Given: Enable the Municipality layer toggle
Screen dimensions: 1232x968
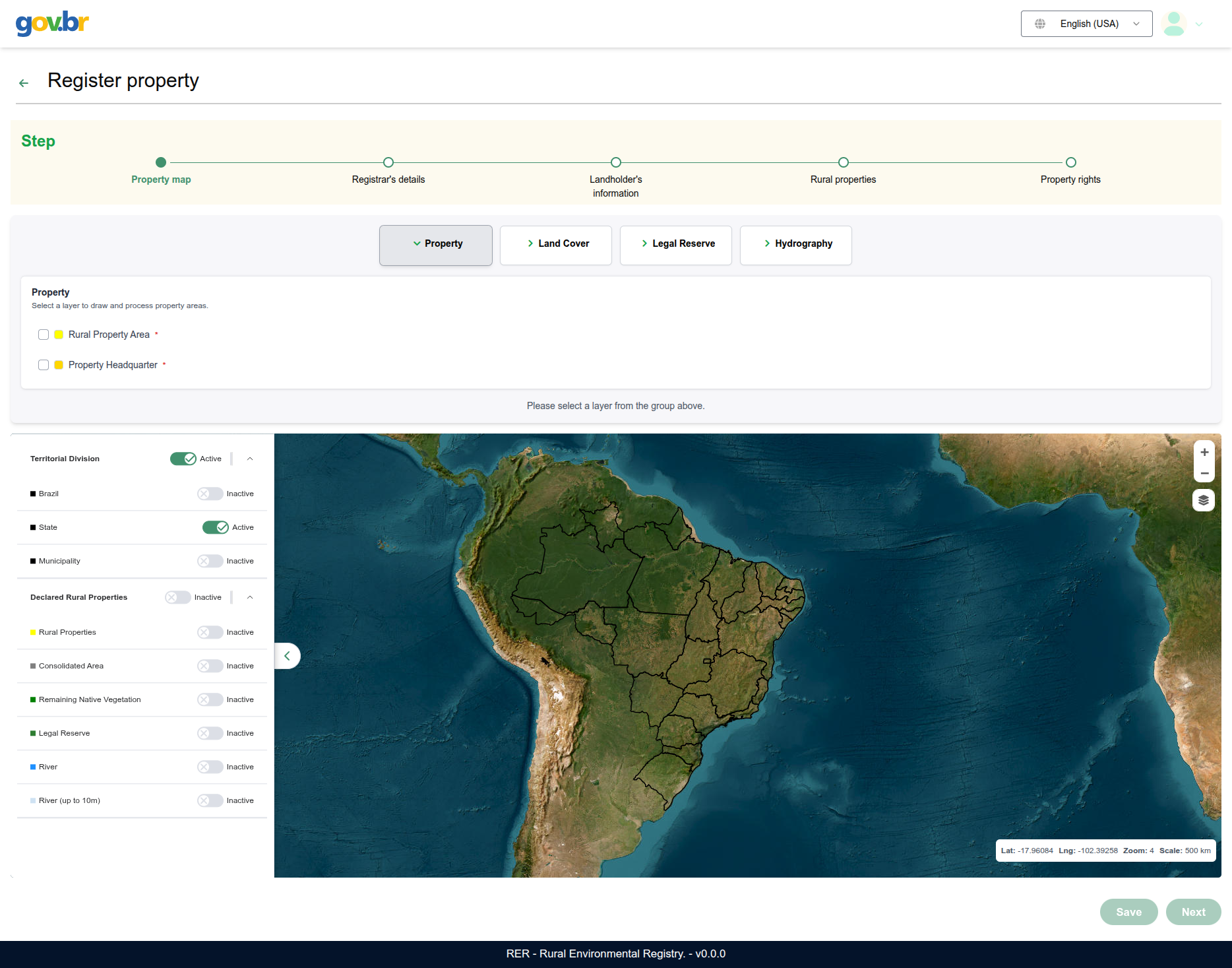Looking at the screenshot, I should click(x=210, y=561).
